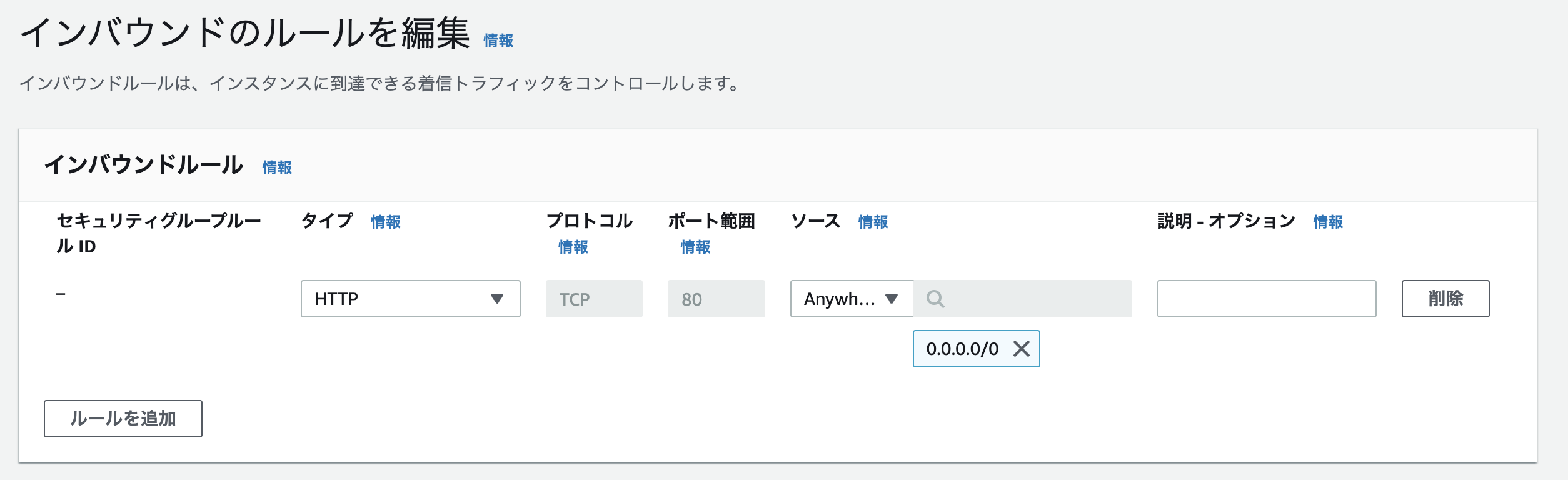Click the port range field showing 80
The width and height of the screenshot is (1568, 480).
point(716,299)
